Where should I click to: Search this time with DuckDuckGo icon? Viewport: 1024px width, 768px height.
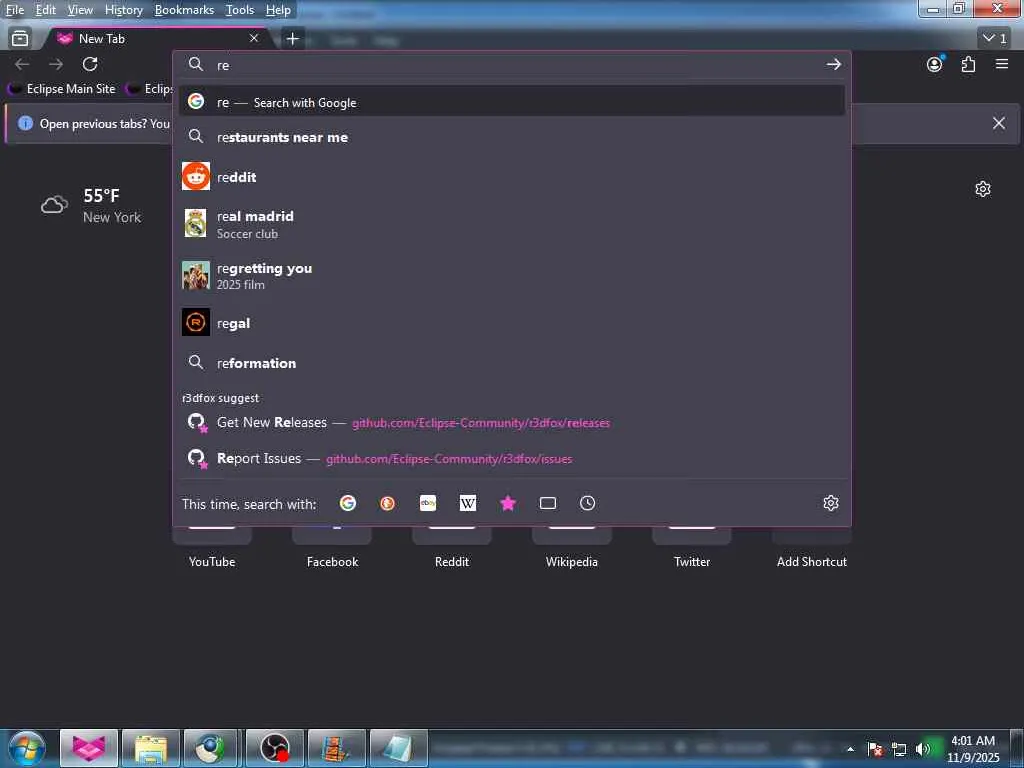pos(387,503)
